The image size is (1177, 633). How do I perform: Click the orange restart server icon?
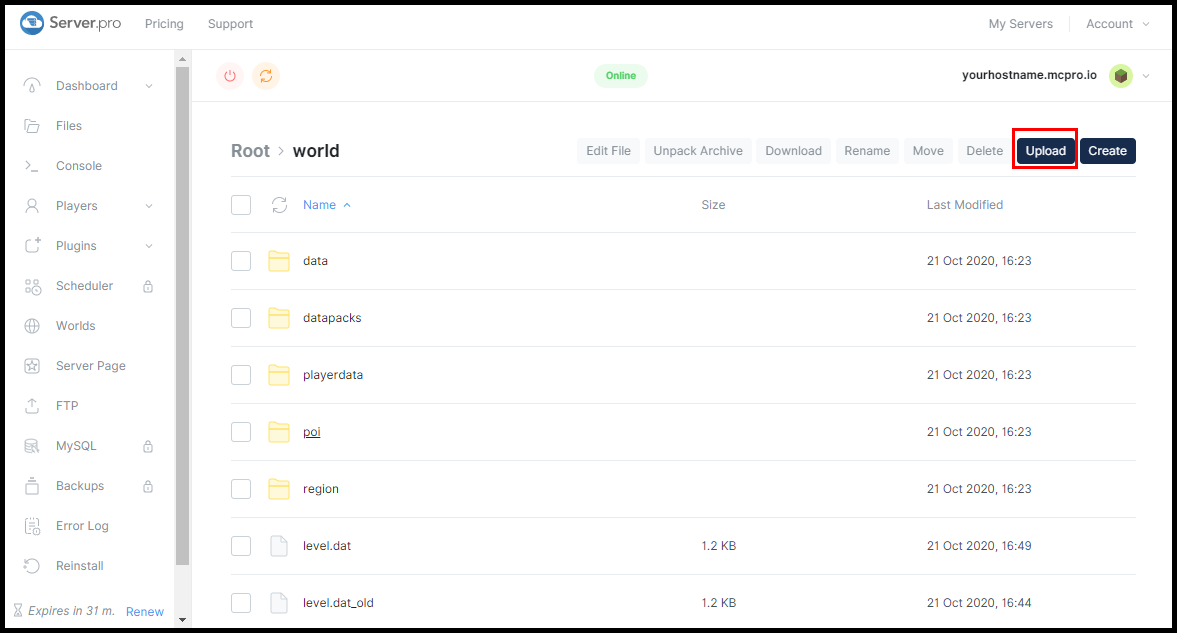[x=266, y=76]
